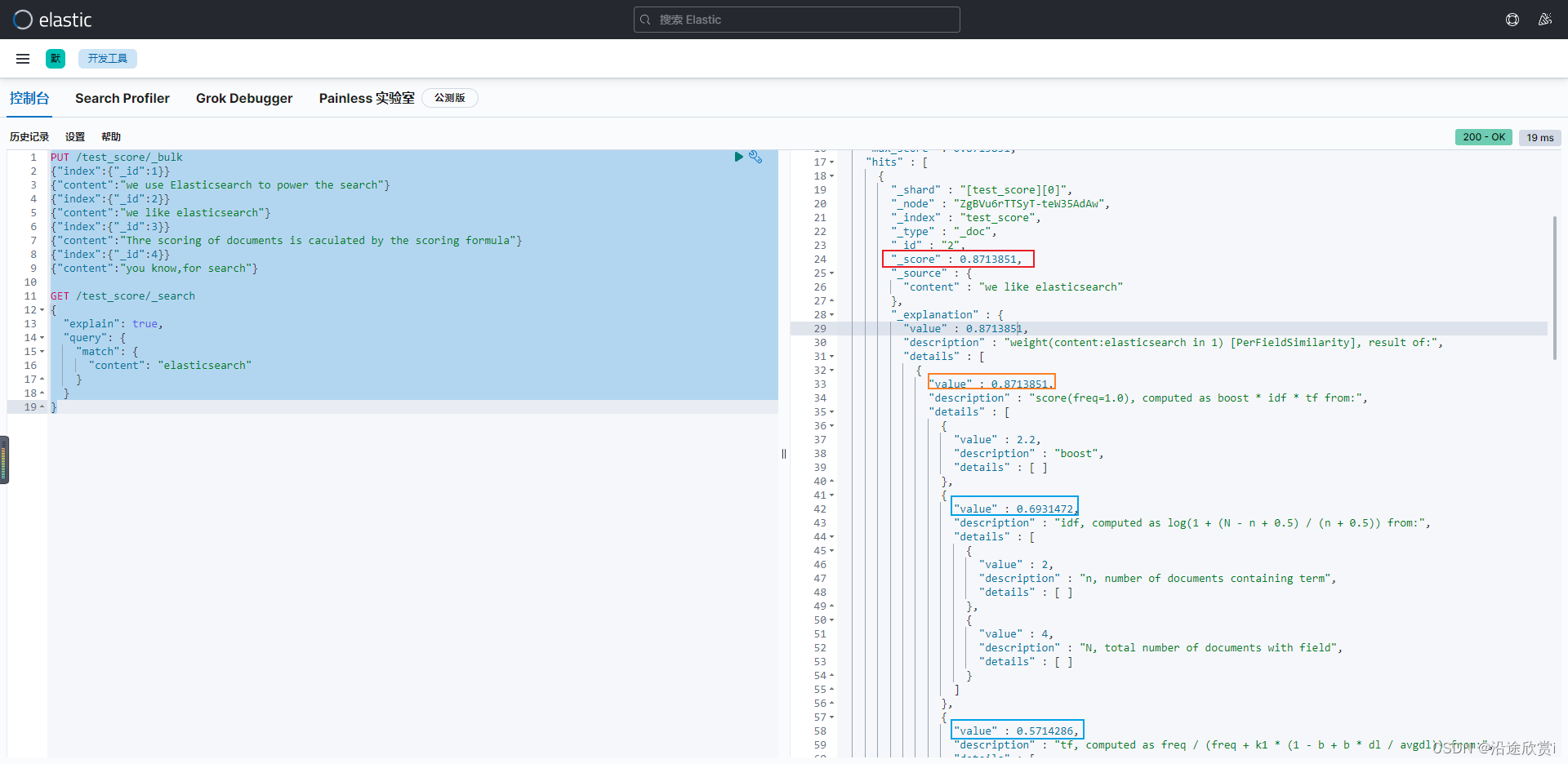
Task: Click the 搜索 Elastic search field
Action: tap(796, 20)
